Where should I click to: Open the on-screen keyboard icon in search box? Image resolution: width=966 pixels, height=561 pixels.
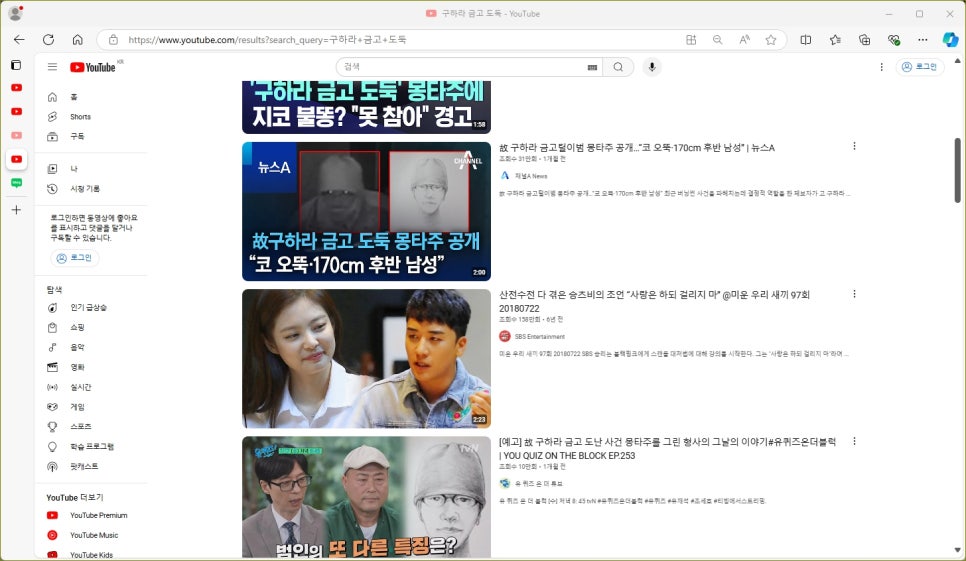click(x=592, y=67)
